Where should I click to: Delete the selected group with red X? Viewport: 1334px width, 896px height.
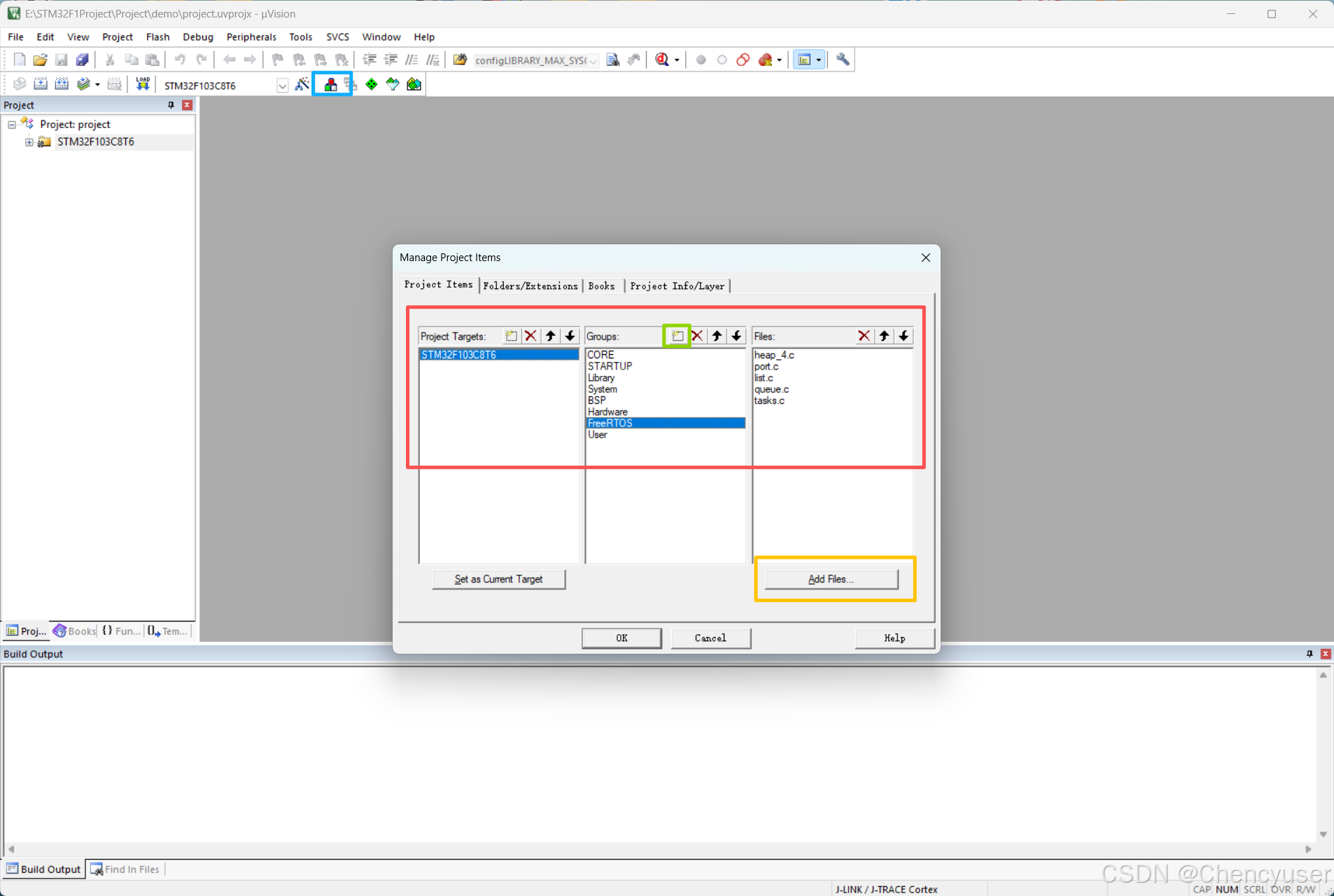point(697,336)
